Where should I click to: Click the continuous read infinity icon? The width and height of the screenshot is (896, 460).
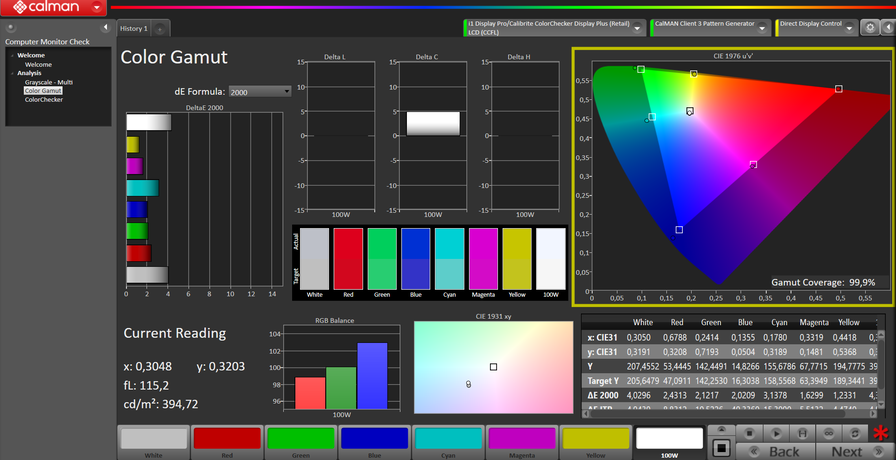tap(828, 433)
